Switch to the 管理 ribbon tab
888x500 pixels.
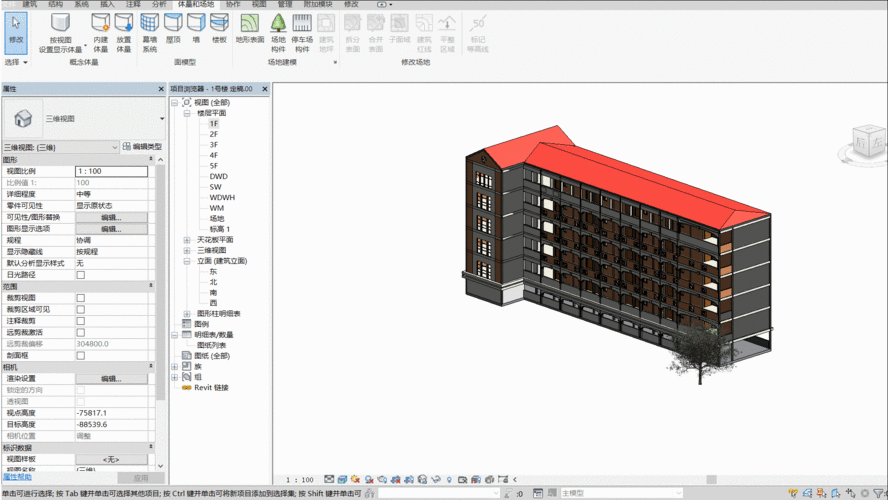[x=285, y=4]
